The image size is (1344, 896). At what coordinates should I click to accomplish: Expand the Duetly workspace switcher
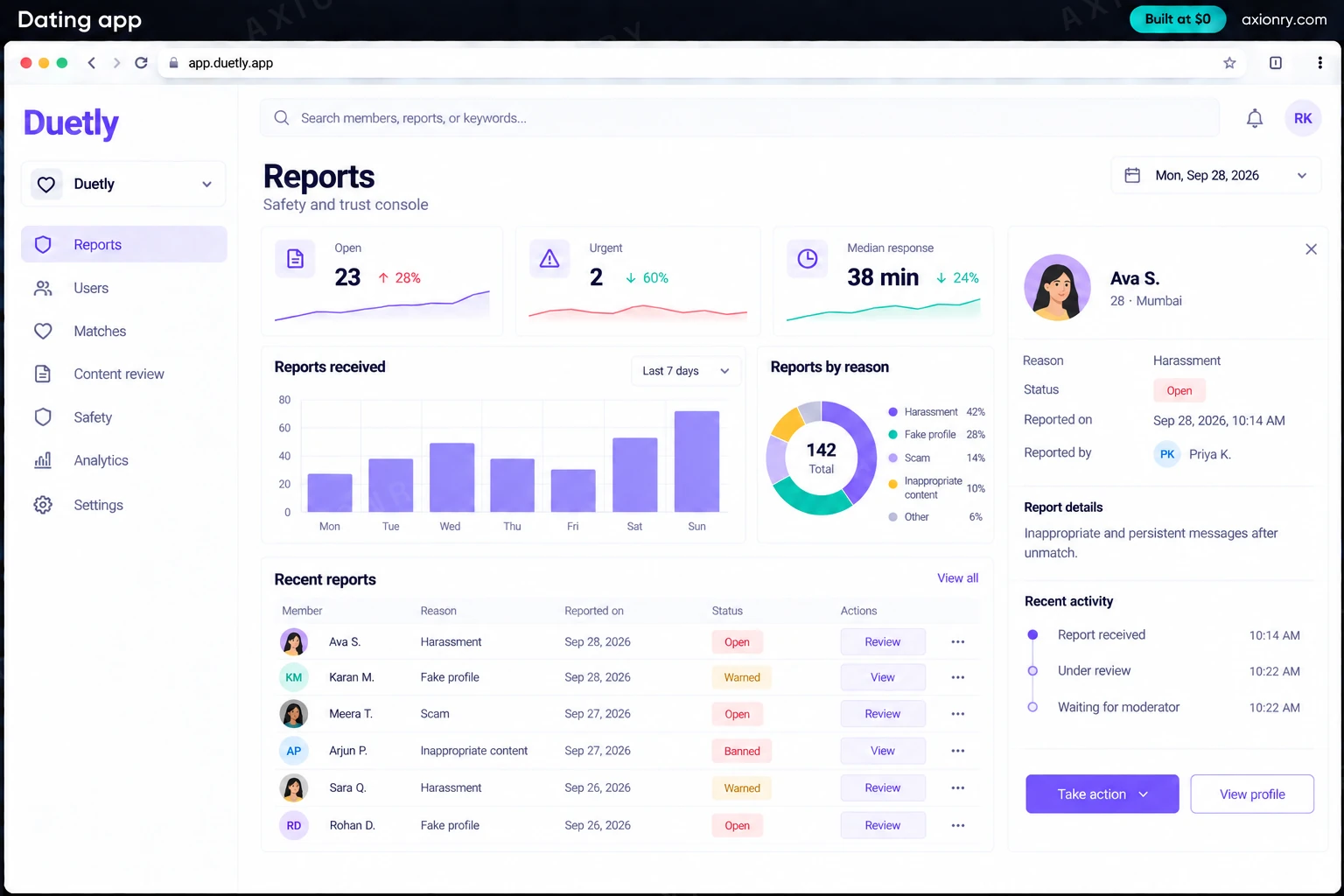tap(123, 184)
